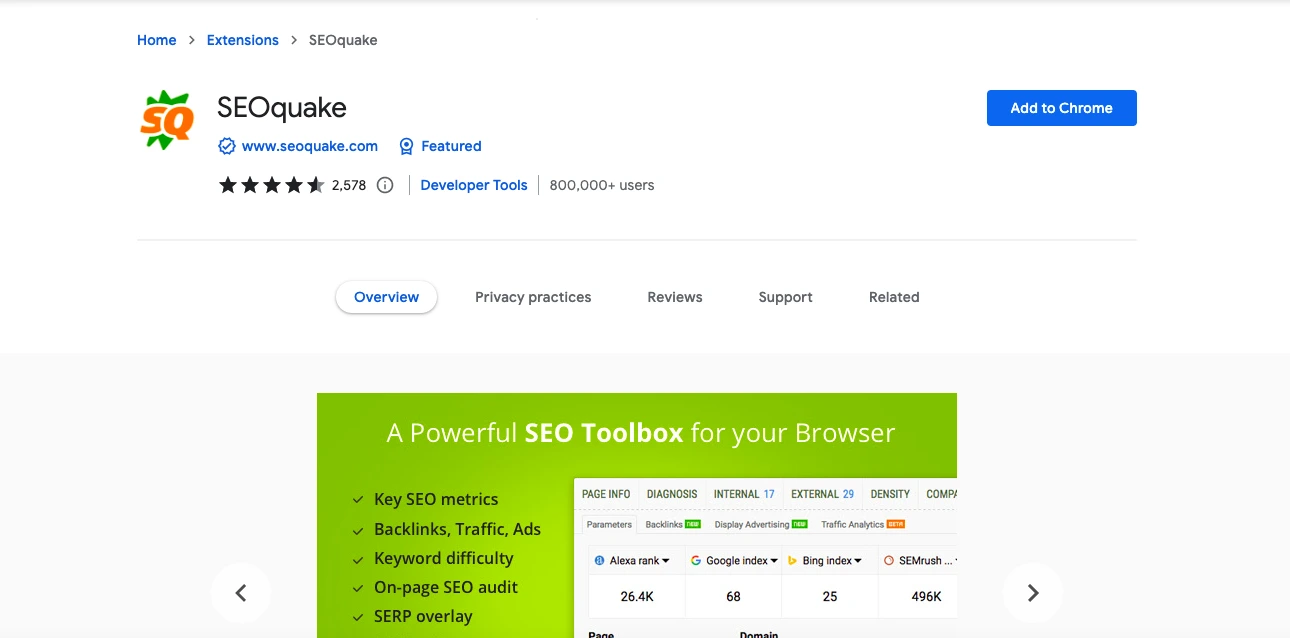Screen dimensions: 1290x638
Task: Click the 'A Powerful SEO Toolbox' heading
Action: tap(641, 433)
